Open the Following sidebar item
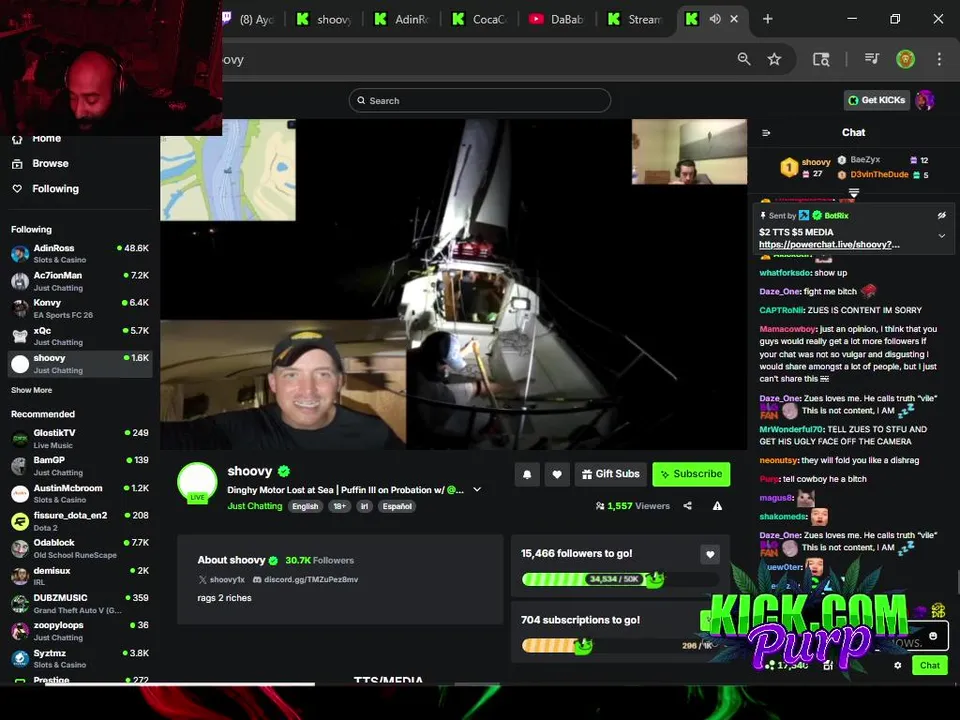This screenshot has height=720, width=960. point(45,189)
